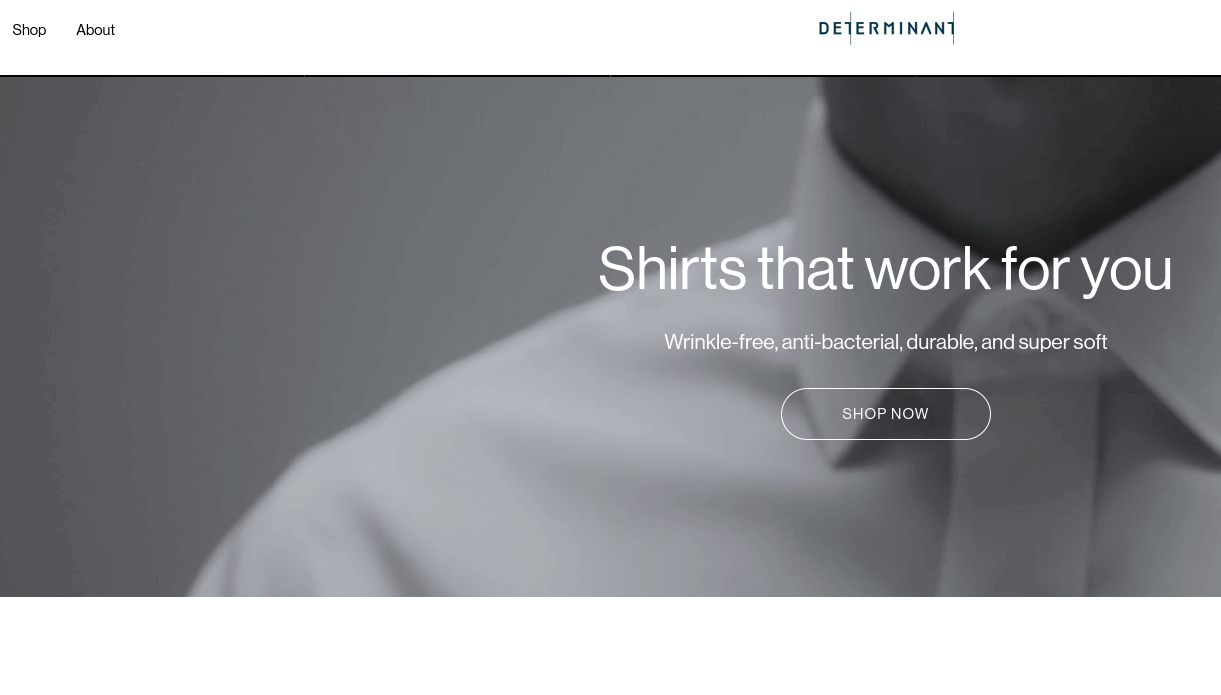Click the word 'Shirts' in the headline
The image size is (1221, 695).
[672, 268]
